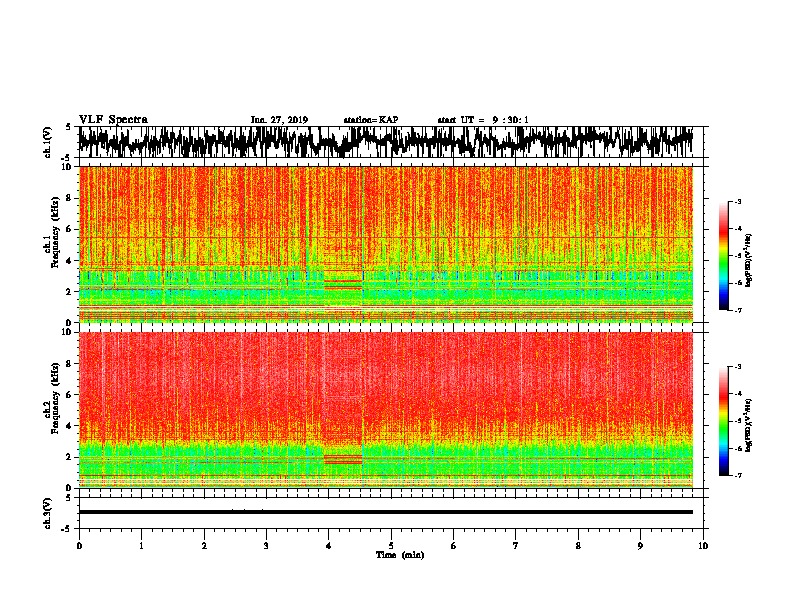Click the time axis tick label "2"
792x612 pixels.
pos(204,546)
